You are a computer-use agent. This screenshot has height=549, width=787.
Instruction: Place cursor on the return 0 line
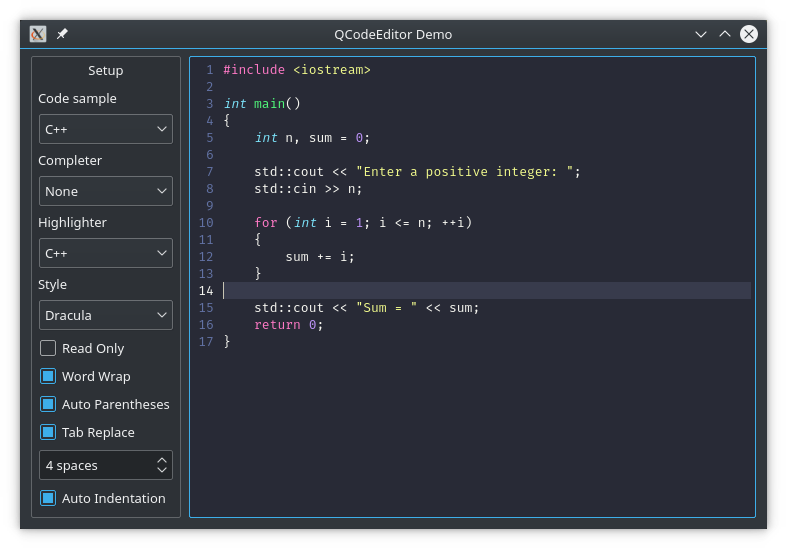click(288, 325)
